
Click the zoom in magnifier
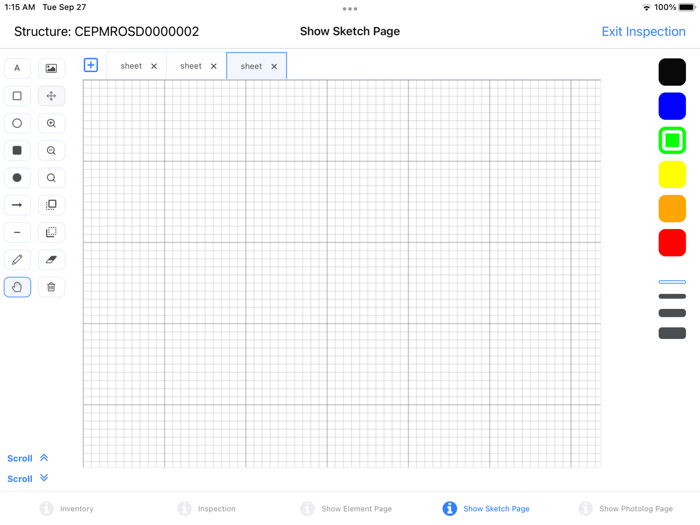(51, 123)
